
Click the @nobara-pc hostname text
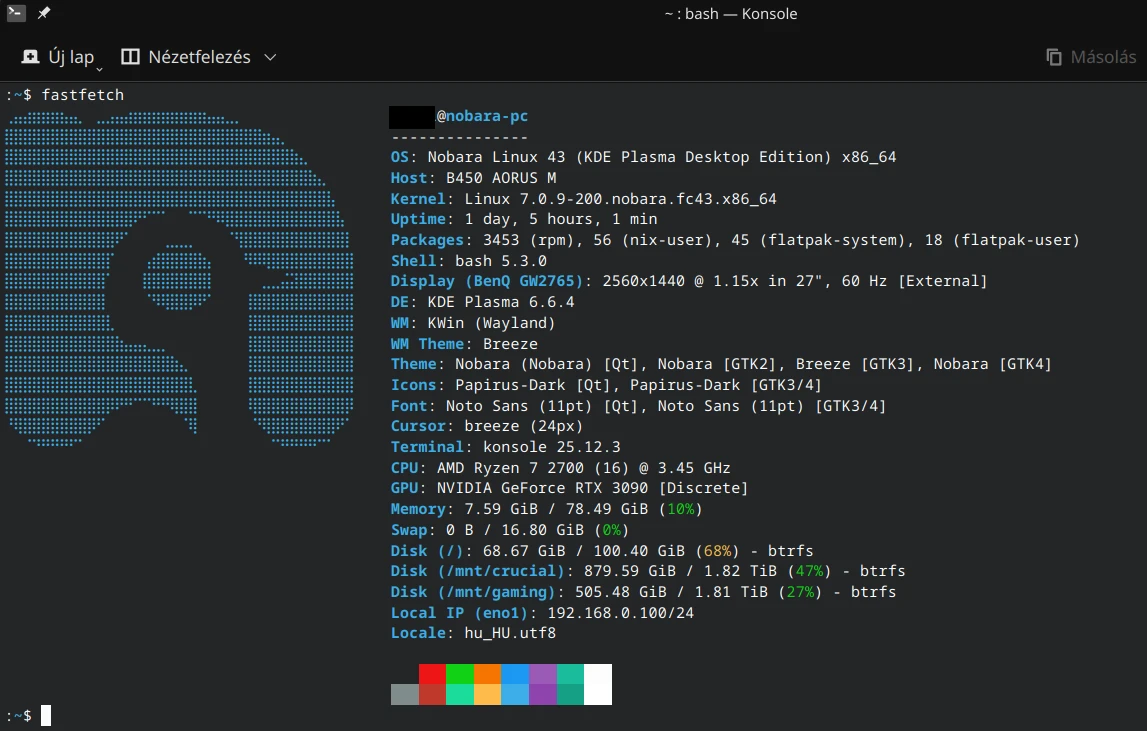coord(482,116)
